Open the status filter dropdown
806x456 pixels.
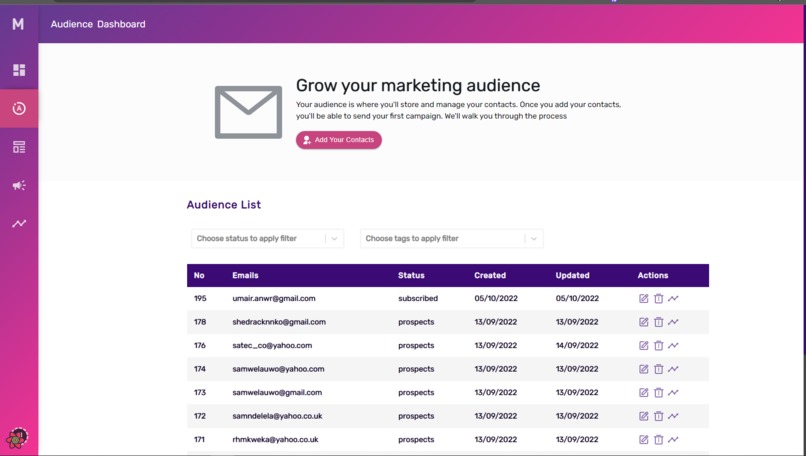click(267, 239)
